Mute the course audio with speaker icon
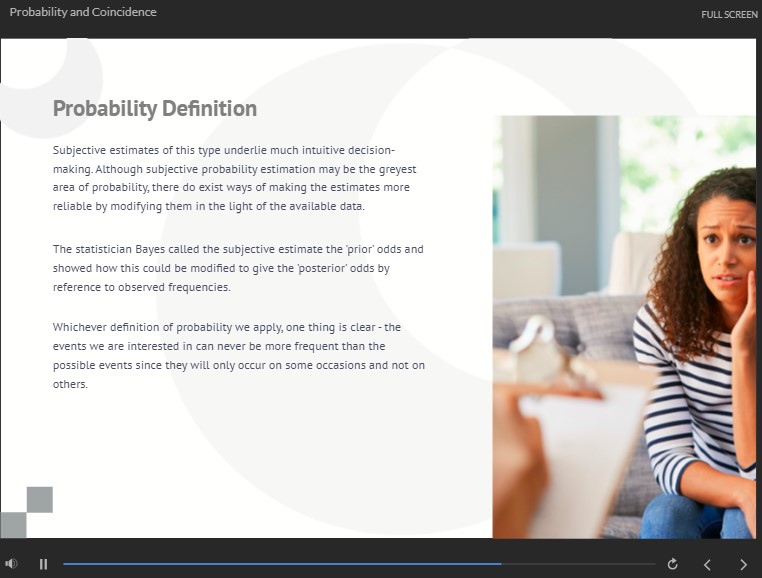 click(12, 564)
